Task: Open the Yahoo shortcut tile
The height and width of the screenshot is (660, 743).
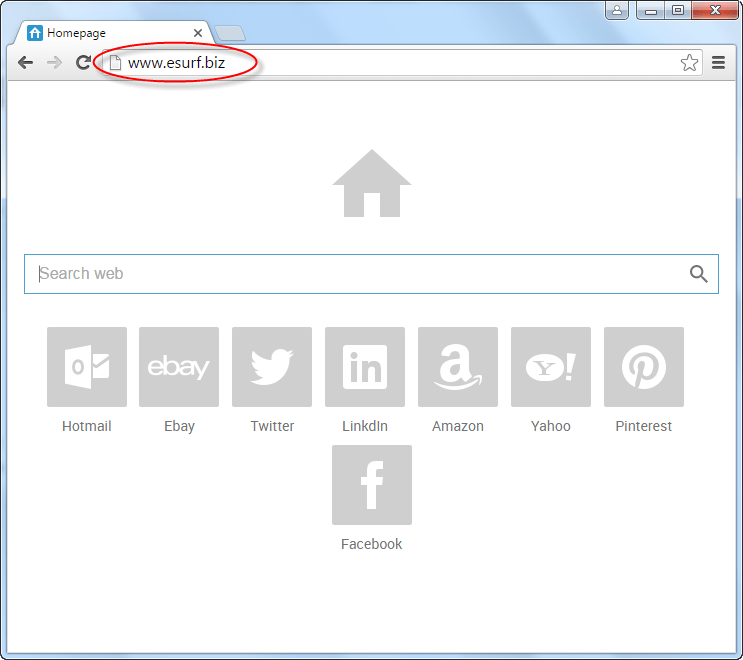Action: (551, 367)
